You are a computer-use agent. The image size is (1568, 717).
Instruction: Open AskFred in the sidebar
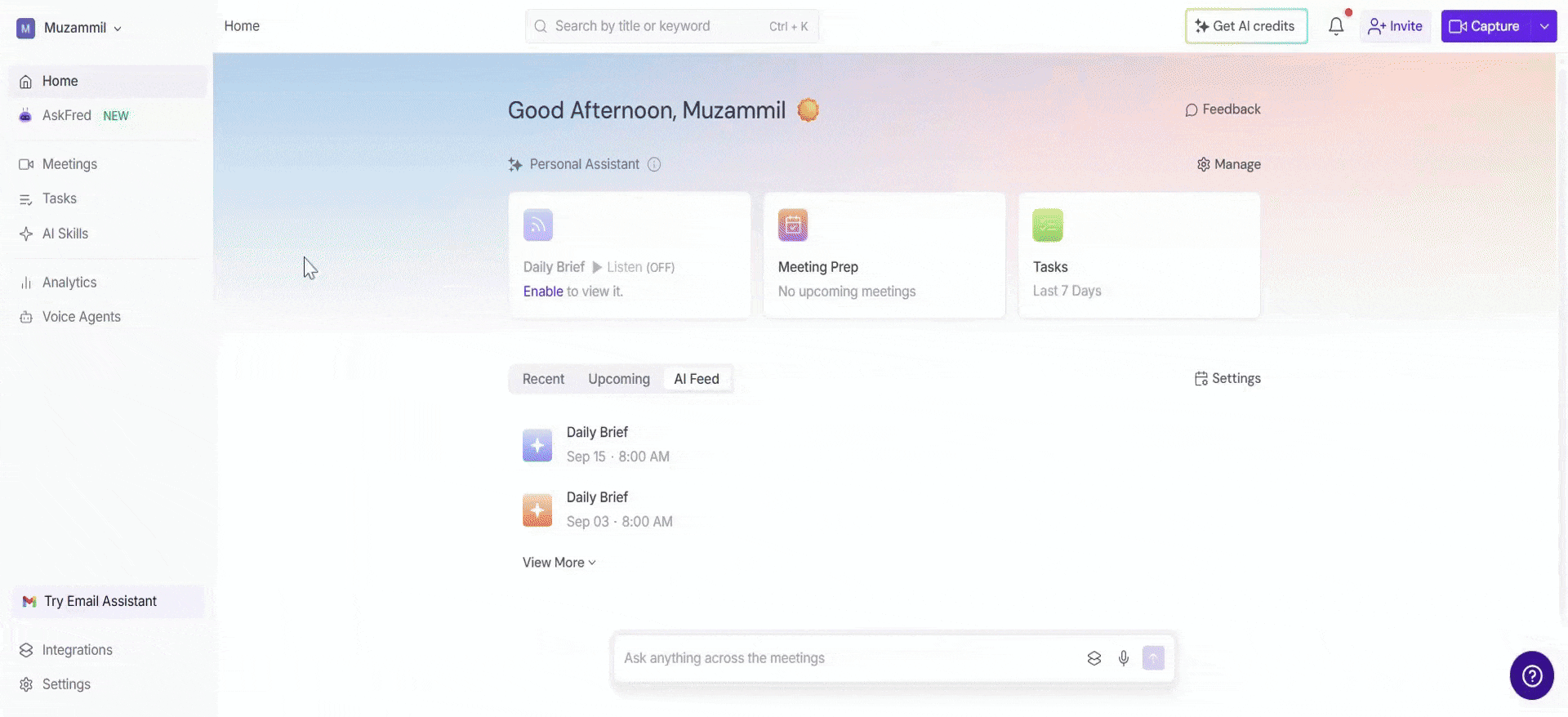click(108, 116)
